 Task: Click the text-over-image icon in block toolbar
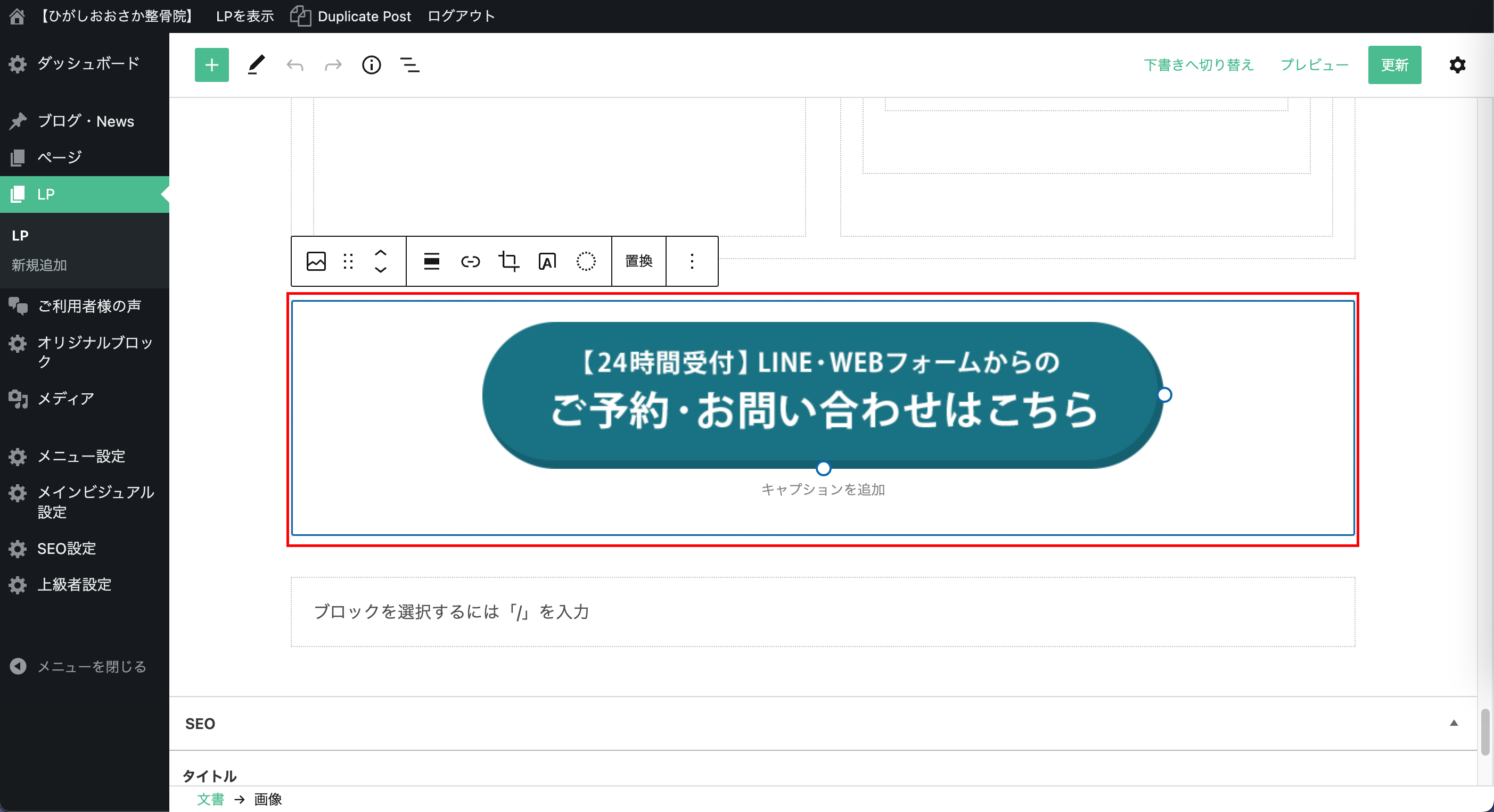point(547,261)
